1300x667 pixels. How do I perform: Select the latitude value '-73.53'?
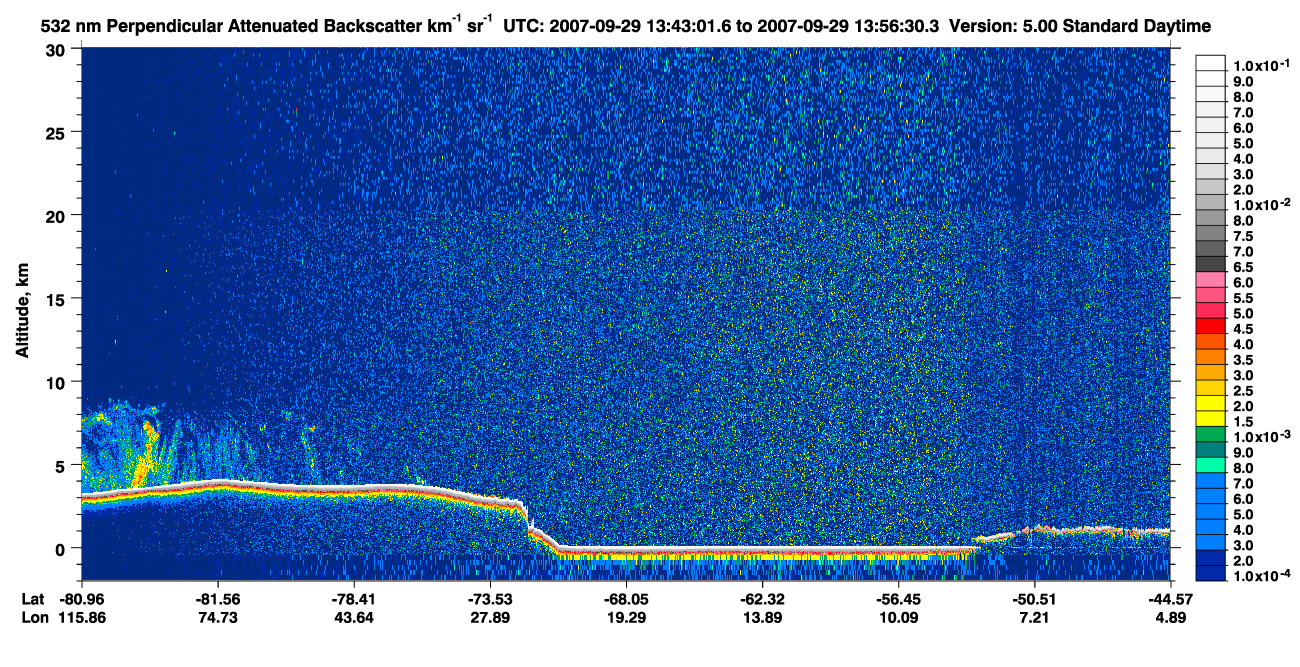point(490,599)
